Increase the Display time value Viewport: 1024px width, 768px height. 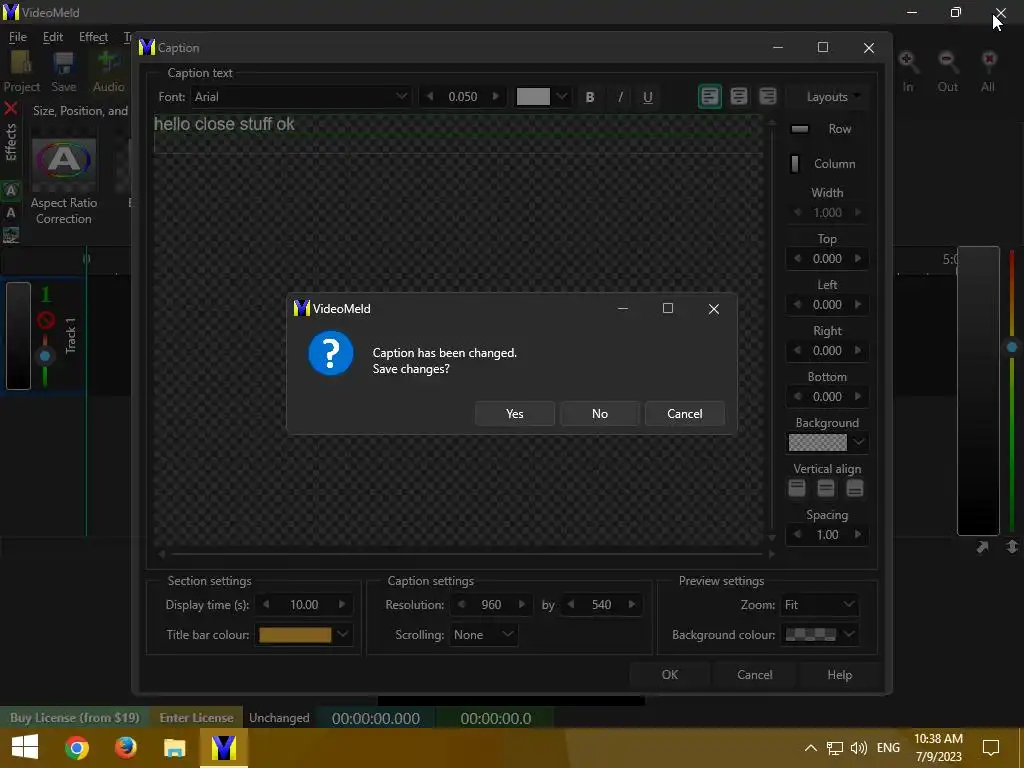coord(342,605)
